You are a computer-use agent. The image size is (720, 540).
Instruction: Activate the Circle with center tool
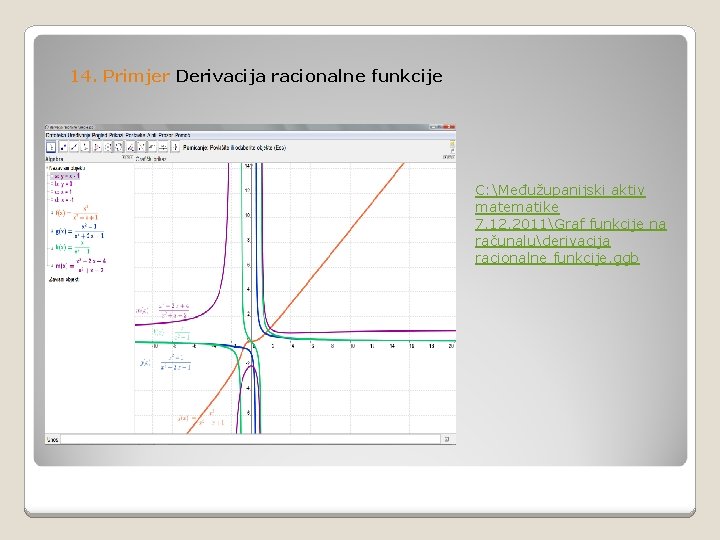(107, 147)
